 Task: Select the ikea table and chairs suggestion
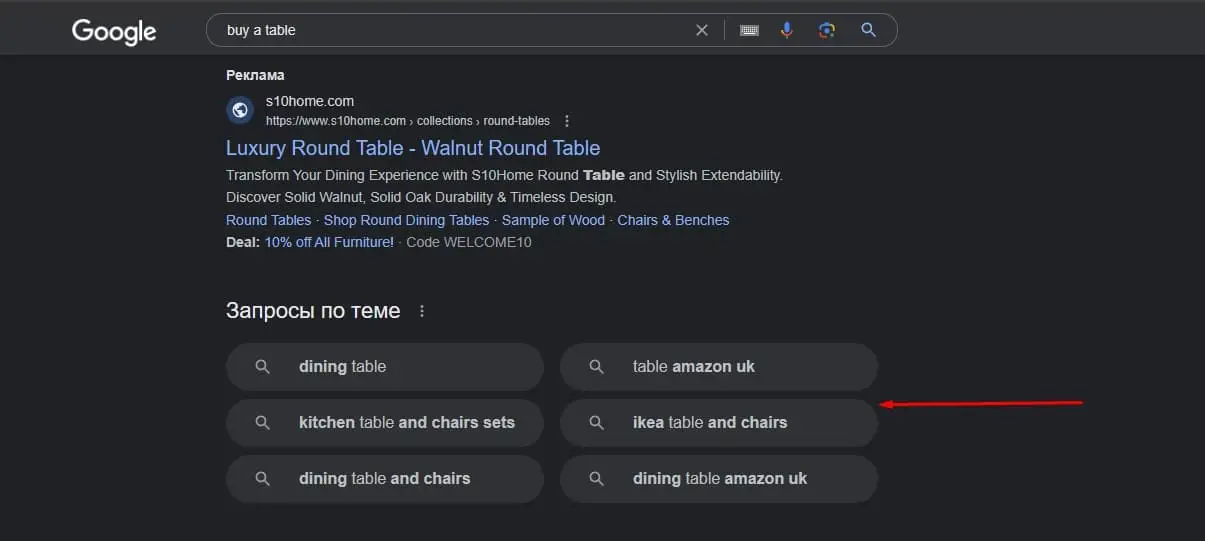[x=719, y=423]
